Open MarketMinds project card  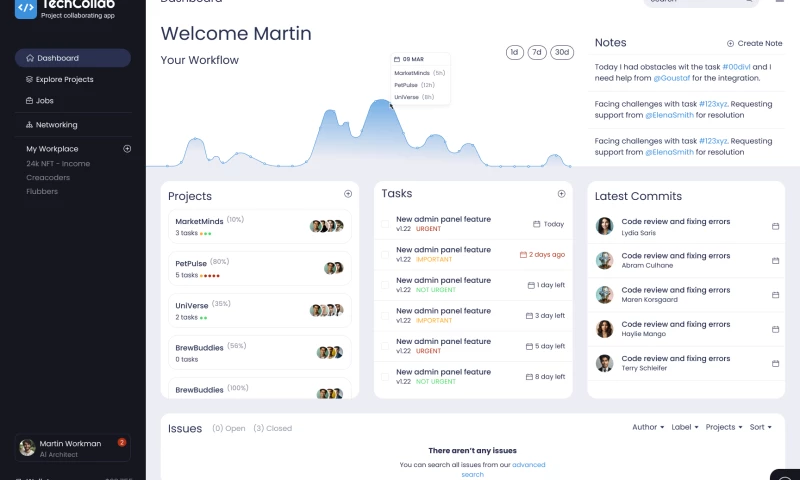coord(260,226)
